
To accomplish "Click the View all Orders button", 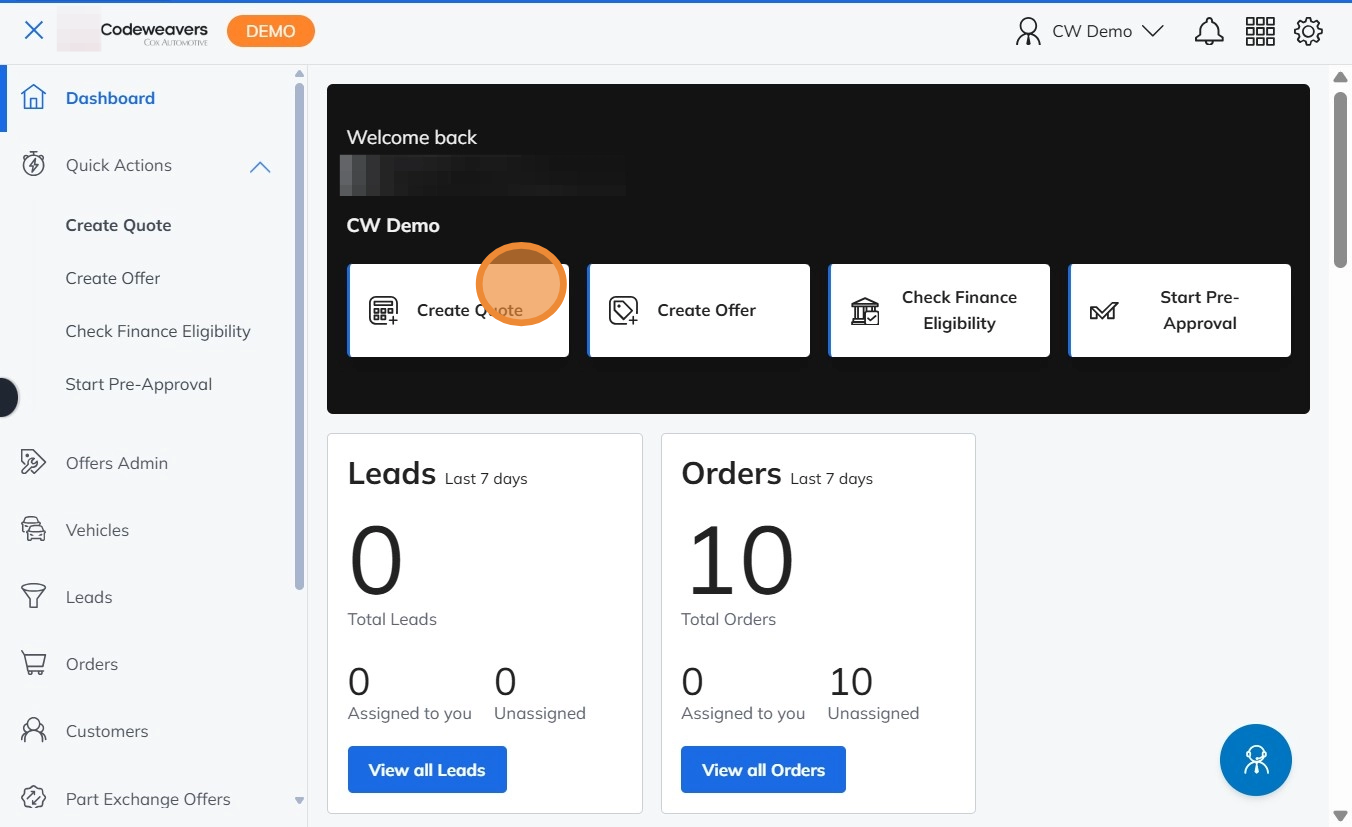I will 763,770.
